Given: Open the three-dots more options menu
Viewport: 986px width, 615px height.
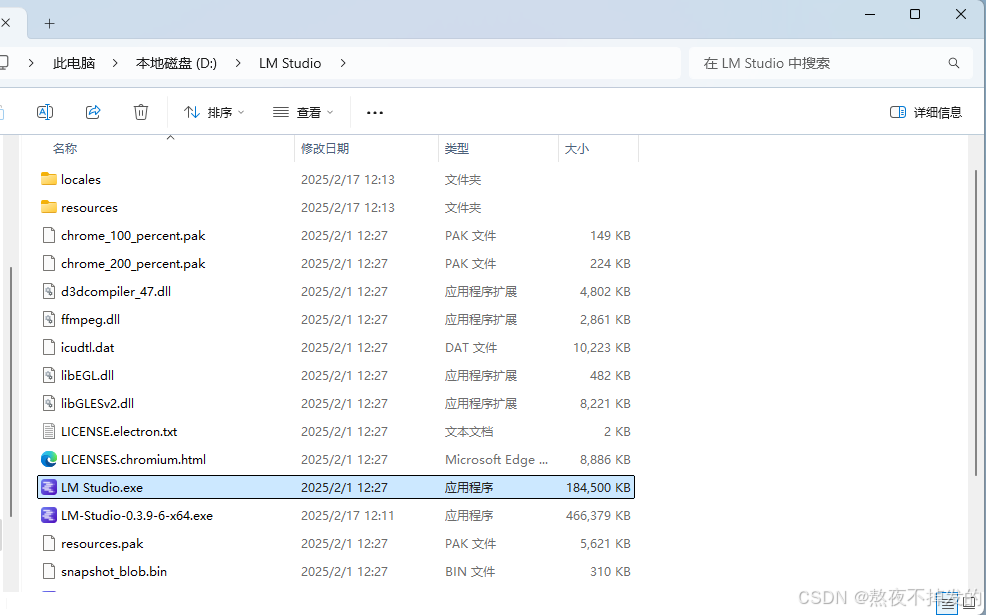Looking at the screenshot, I should pyautogui.click(x=375, y=113).
